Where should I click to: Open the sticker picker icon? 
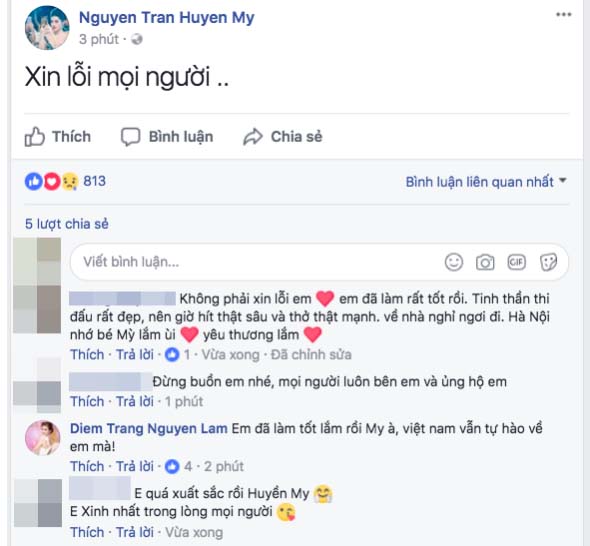pyautogui.click(x=548, y=262)
